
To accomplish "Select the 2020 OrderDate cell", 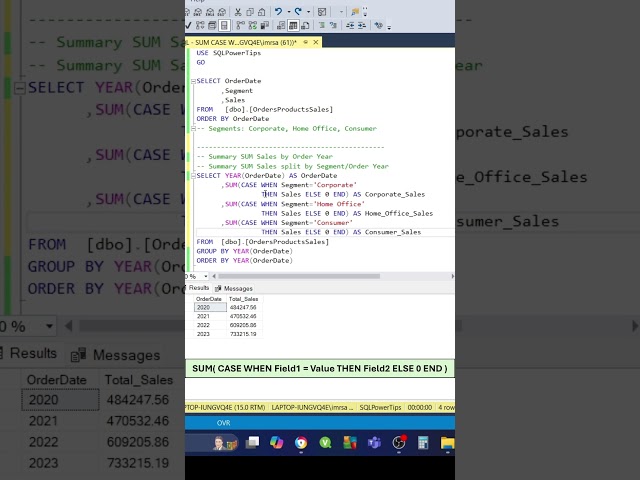I will pyautogui.click(x=210, y=307).
